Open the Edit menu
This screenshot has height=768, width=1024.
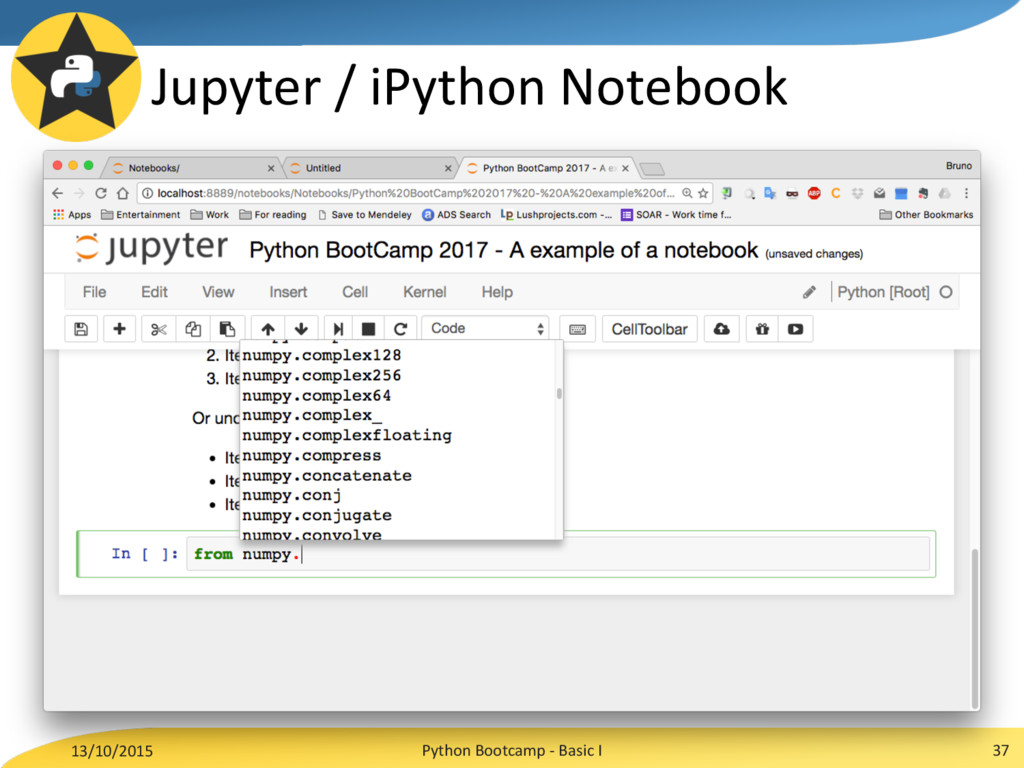click(154, 292)
